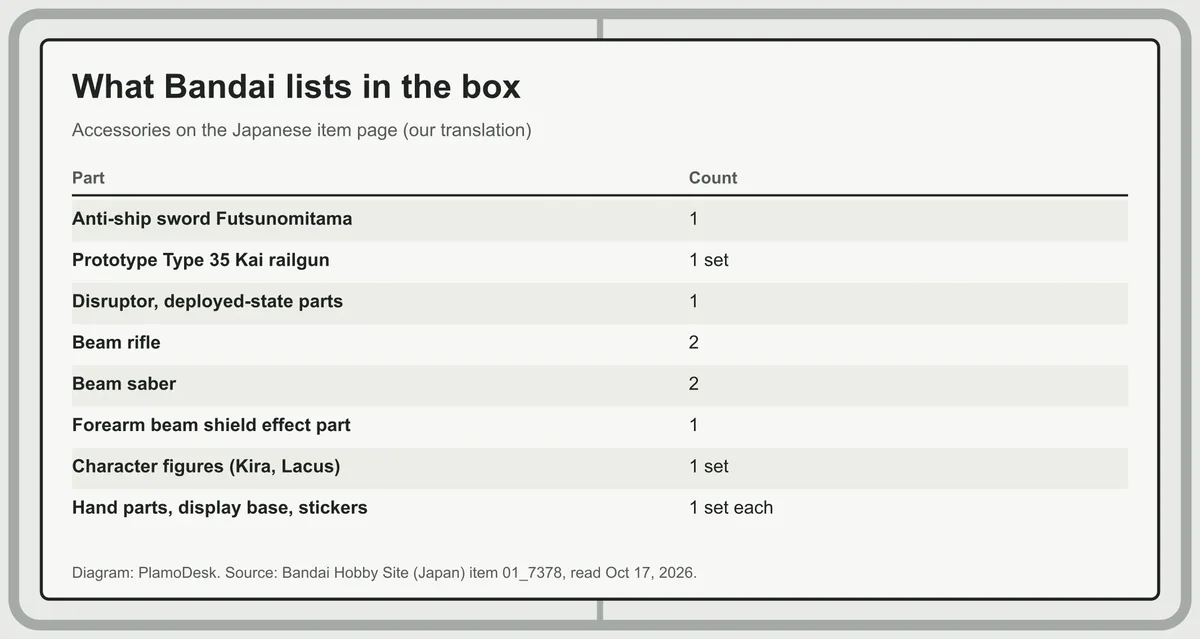Select the 'Beam saber' cell
This screenshot has width=1200, height=639.
point(124,384)
